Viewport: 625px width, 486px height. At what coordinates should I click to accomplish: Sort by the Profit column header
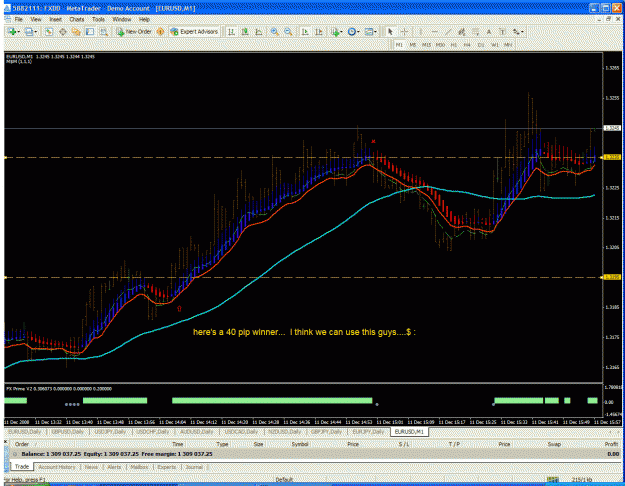pyautogui.click(x=611, y=444)
